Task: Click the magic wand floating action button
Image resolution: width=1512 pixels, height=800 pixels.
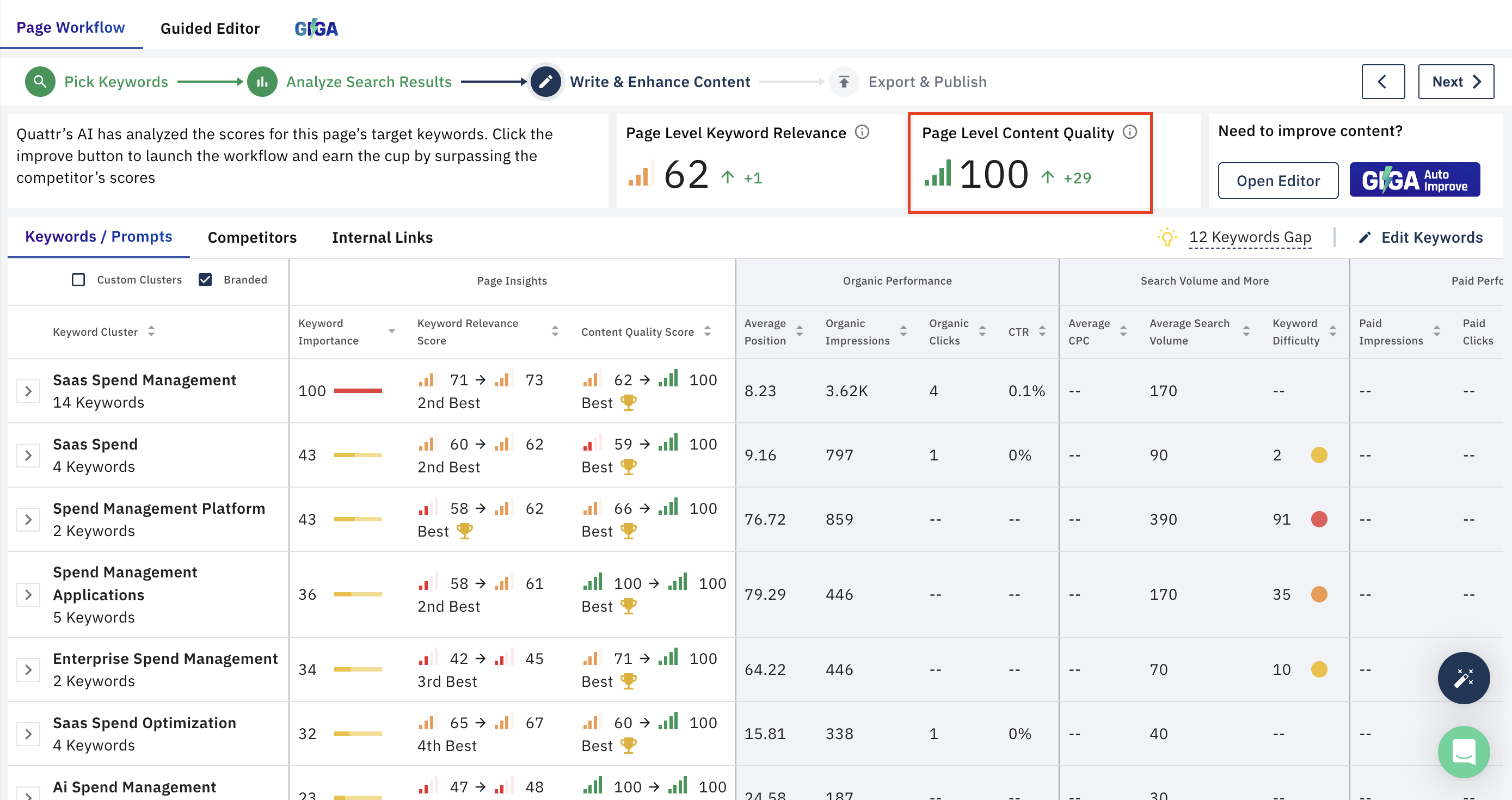Action: click(1464, 678)
